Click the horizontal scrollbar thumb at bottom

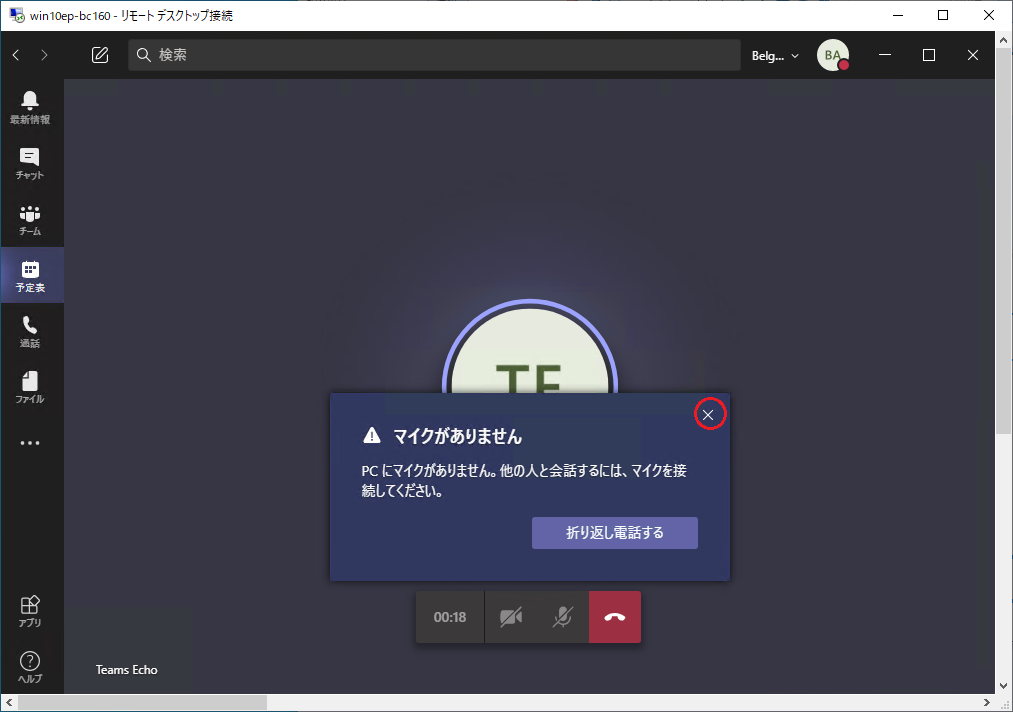[x=142, y=702]
